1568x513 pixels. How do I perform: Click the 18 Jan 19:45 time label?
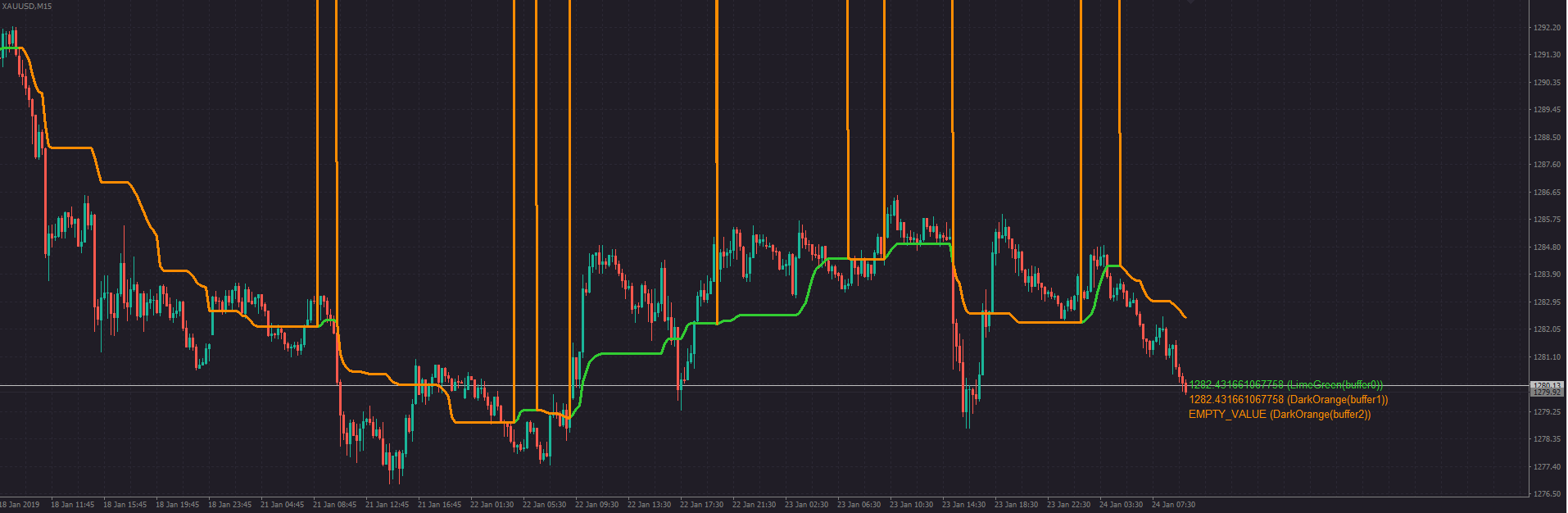coord(177,505)
